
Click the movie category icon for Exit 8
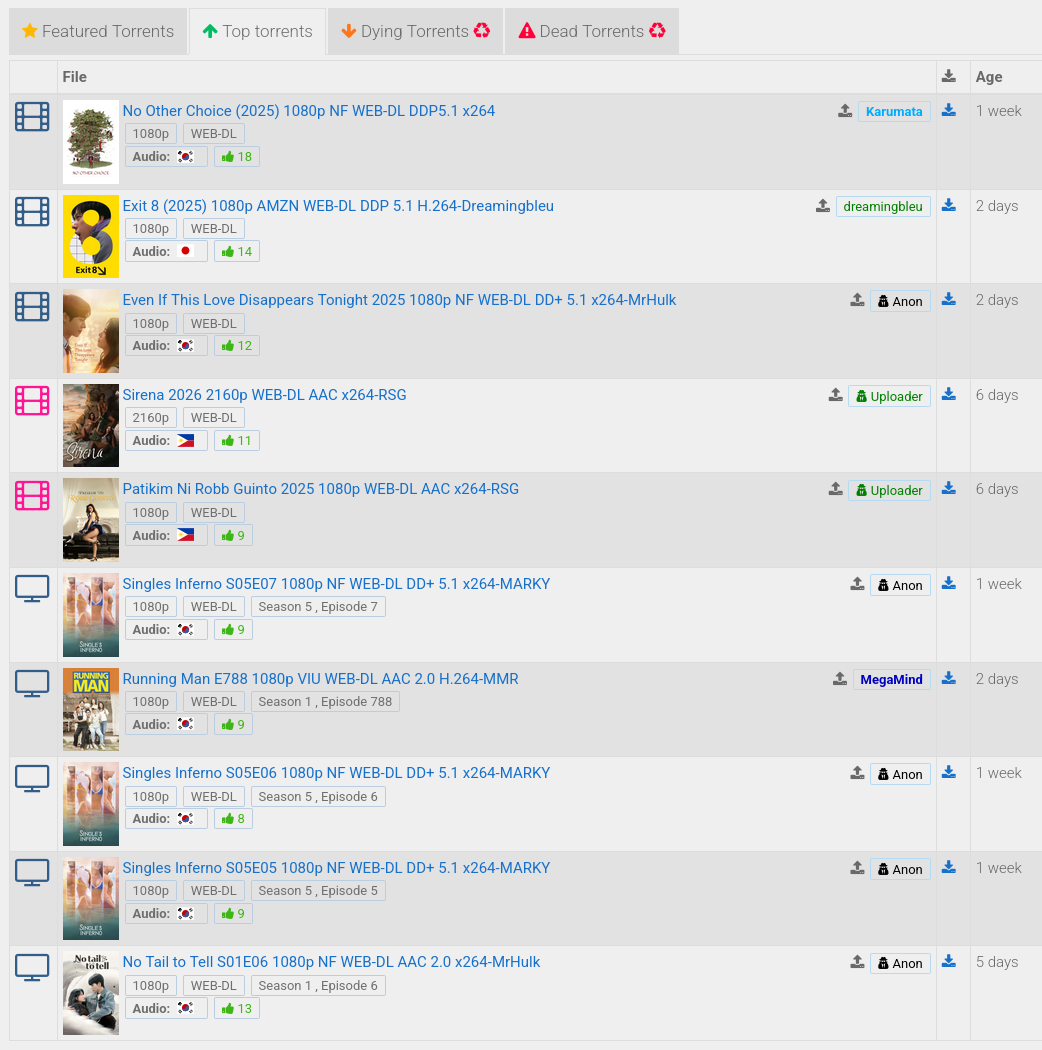pyautogui.click(x=32, y=212)
